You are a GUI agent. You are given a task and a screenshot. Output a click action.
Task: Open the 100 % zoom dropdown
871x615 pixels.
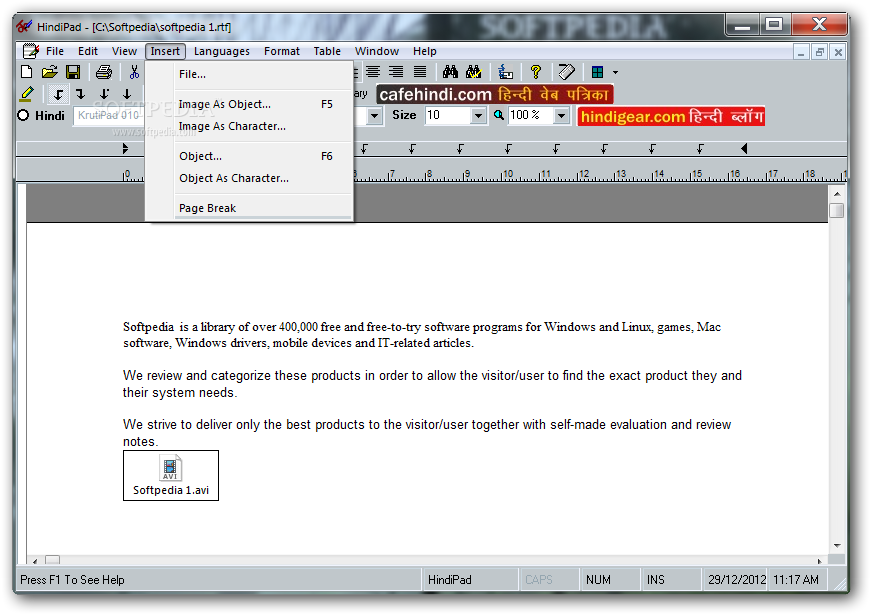(x=562, y=116)
